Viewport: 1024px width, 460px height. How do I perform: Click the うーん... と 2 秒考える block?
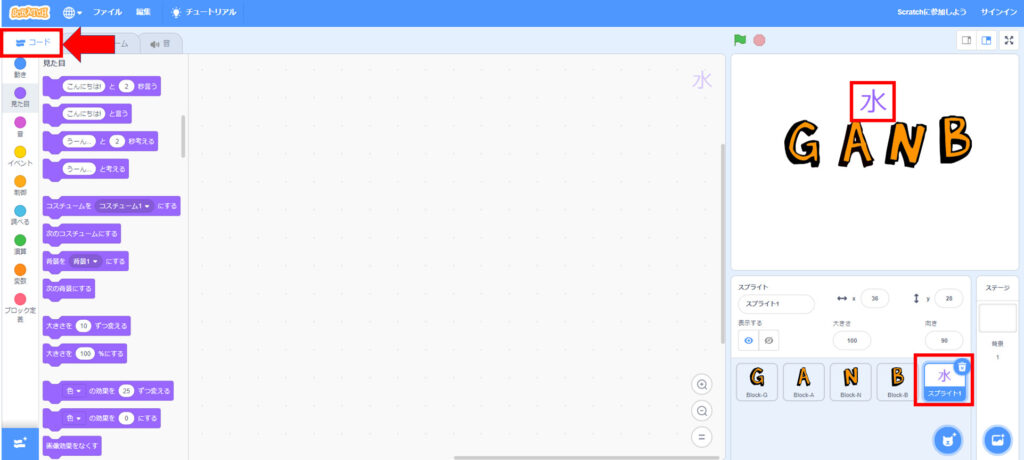[x=101, y=141]
